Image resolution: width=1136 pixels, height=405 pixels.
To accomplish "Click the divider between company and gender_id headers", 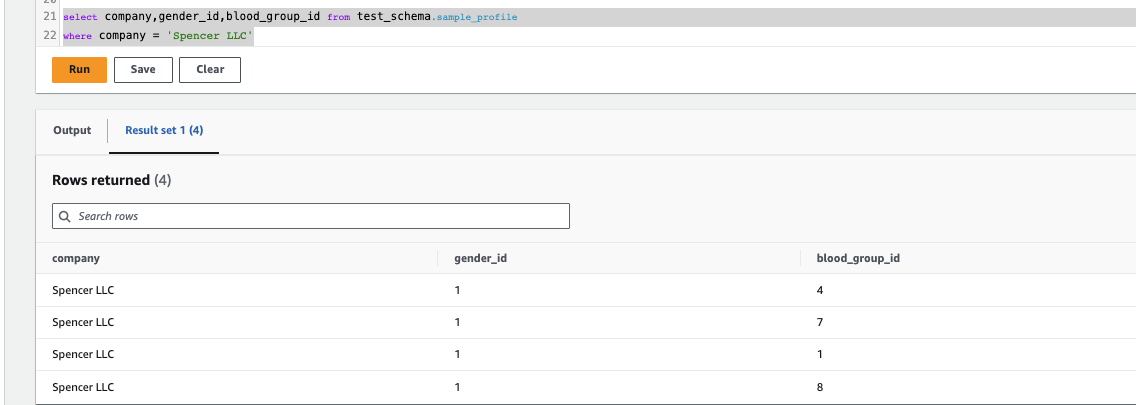I will point(438,258).
